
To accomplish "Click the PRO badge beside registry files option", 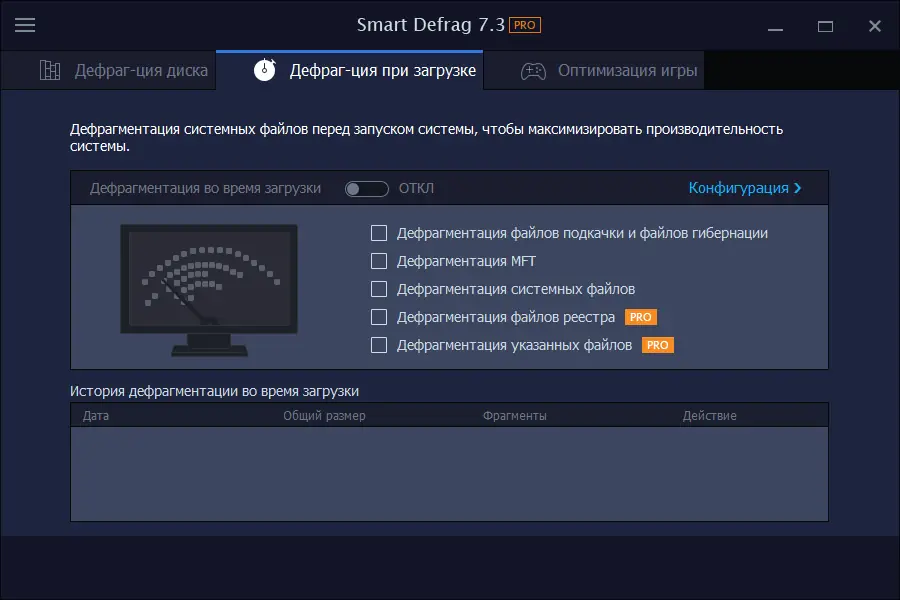I will point(641,317).
